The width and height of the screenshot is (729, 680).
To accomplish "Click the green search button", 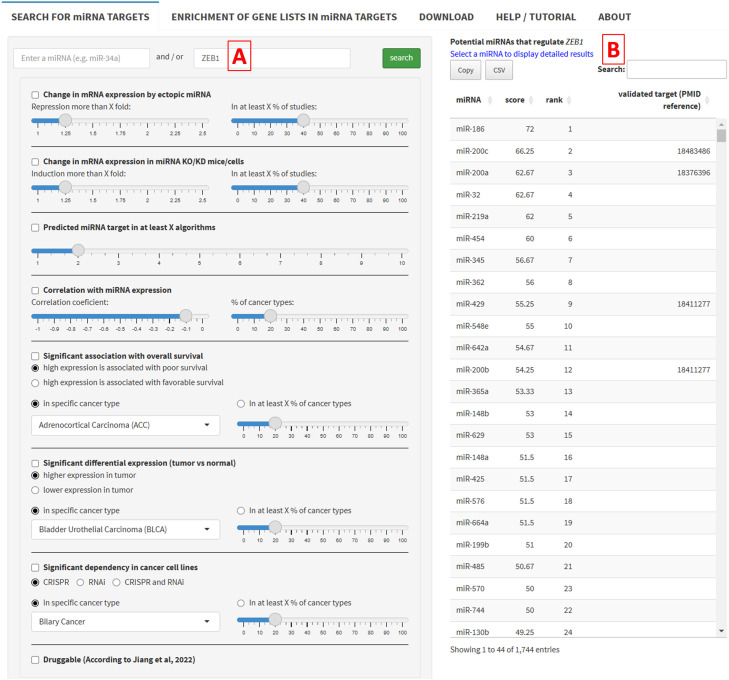I will (401, 58).
